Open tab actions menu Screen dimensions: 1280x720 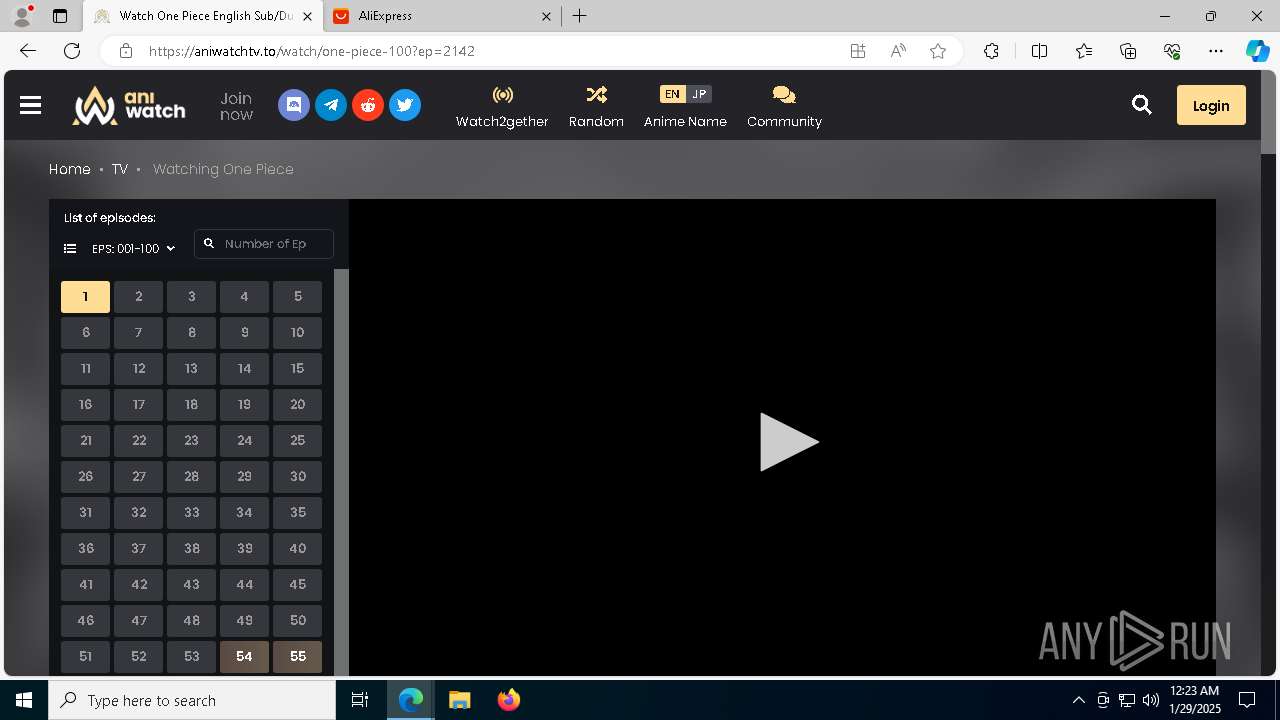(x=60, y=16)
